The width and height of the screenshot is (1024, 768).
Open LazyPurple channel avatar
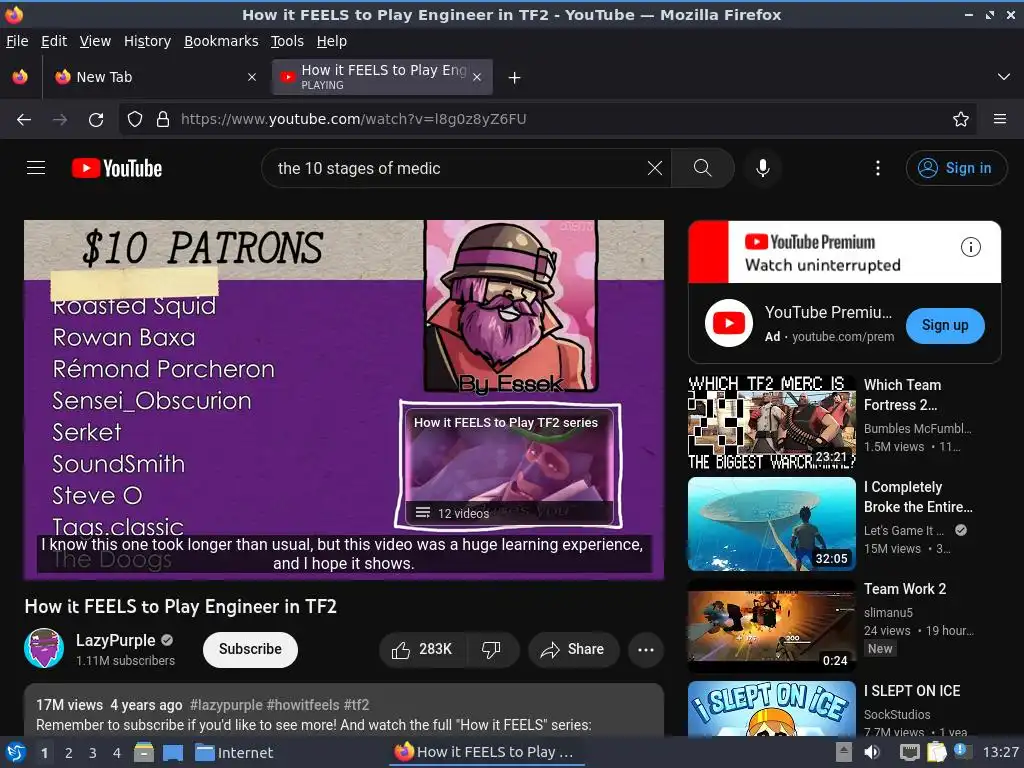pyautogui.click(x=44, y=648)
